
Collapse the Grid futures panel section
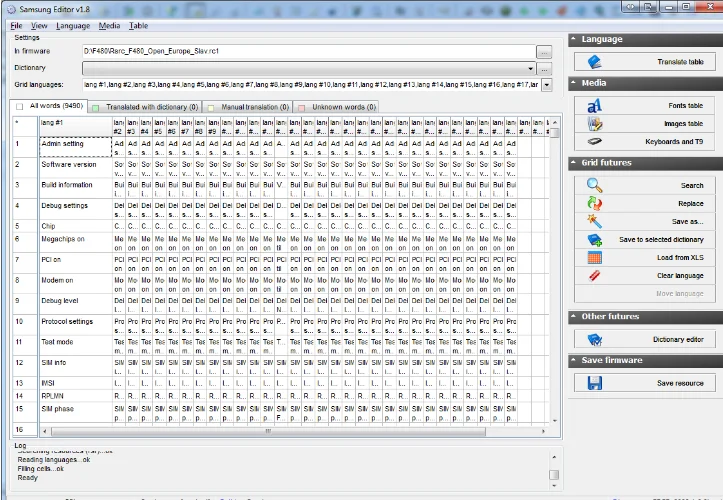574,162
